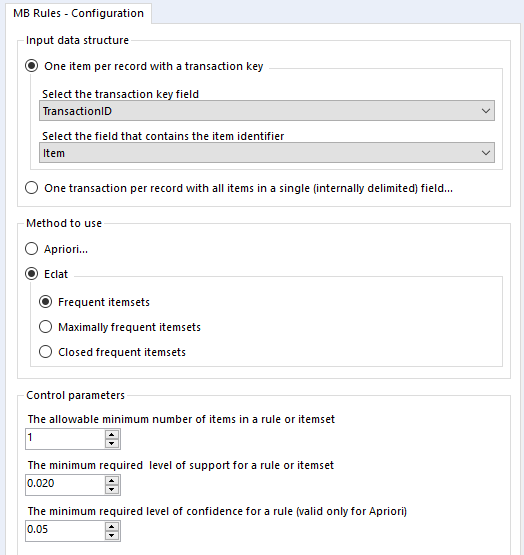Click the minimum support value field
The height and width of the screenshot is (555, 524).
[65, 485]
